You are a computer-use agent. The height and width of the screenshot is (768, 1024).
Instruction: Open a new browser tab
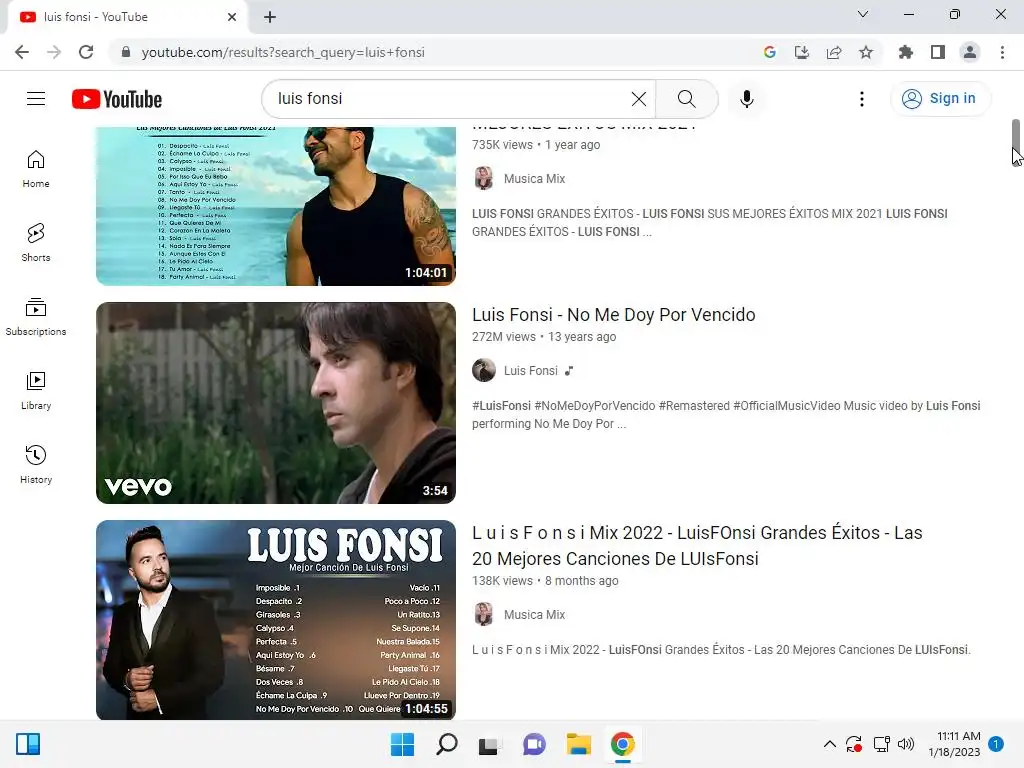pos(270,17)
